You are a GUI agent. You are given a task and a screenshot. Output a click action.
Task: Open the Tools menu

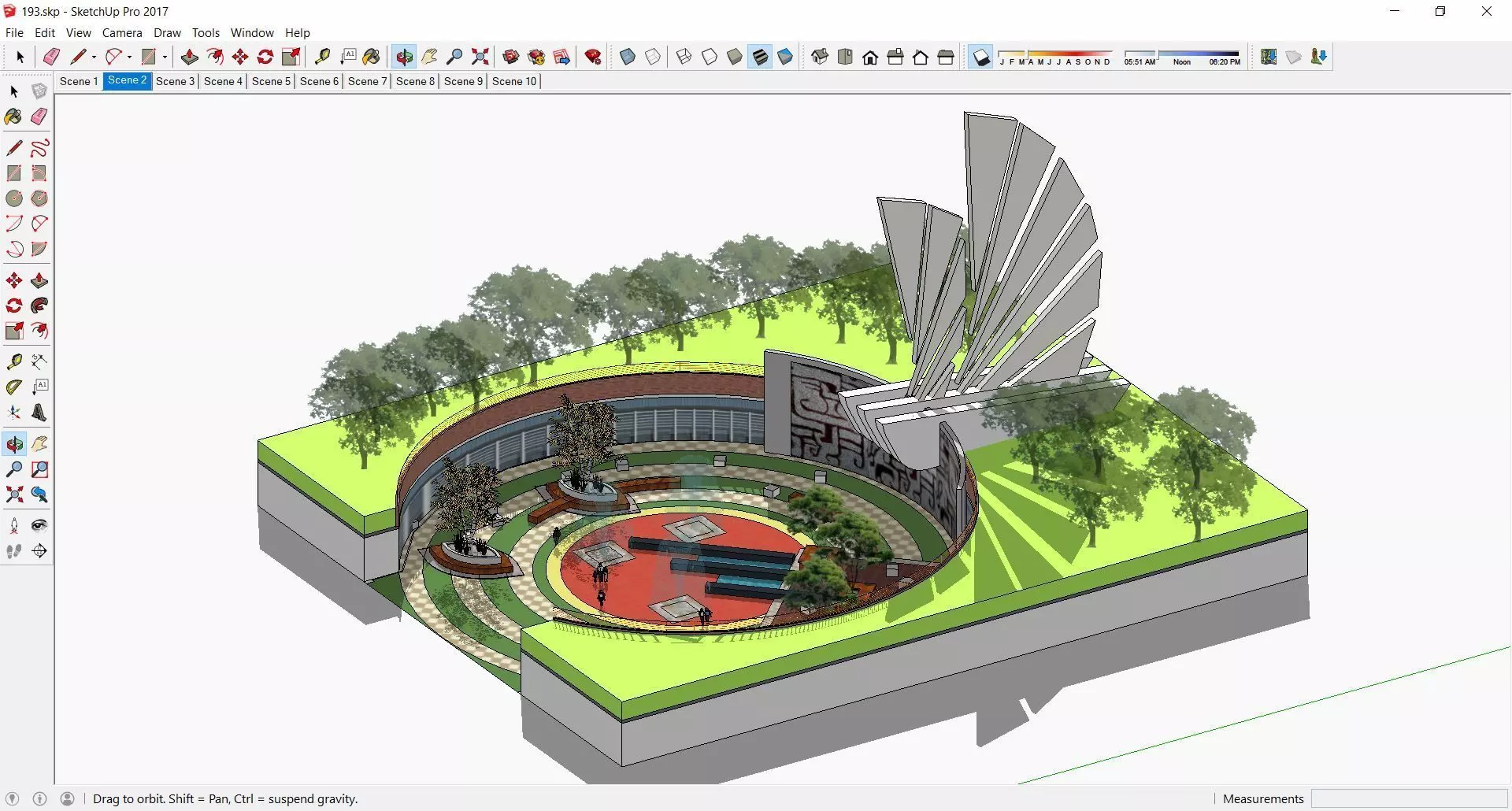[206, 32]
